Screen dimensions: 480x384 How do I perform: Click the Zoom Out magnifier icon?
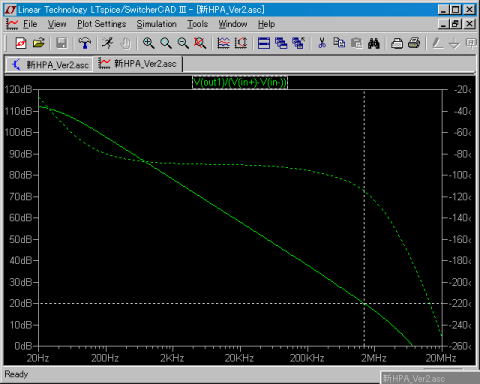tap(183, 43)
